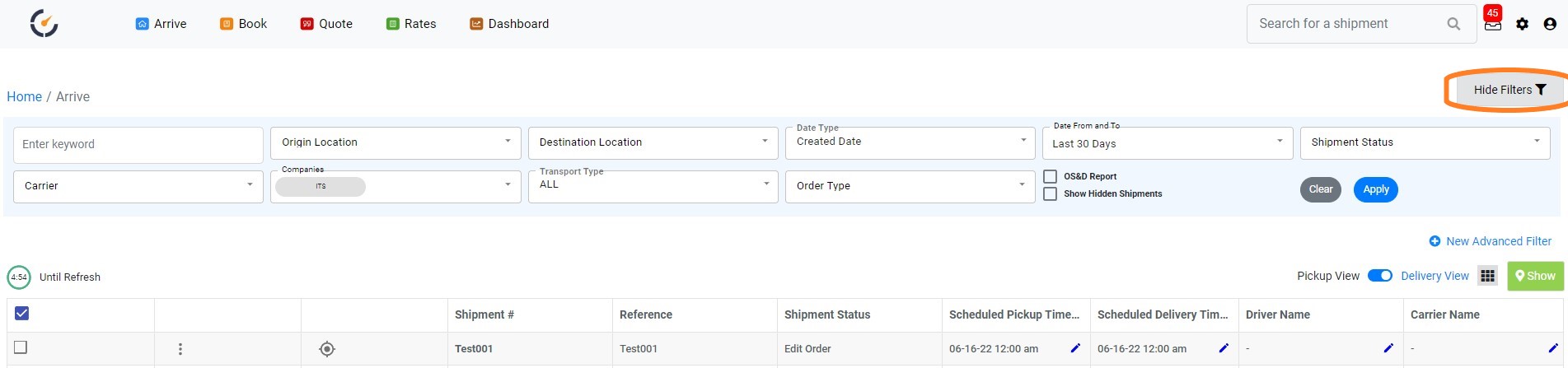Viewport: 1568px width, 368px height.
Task: Open the Date Type dropdown
Action: (x=910, y=143)
